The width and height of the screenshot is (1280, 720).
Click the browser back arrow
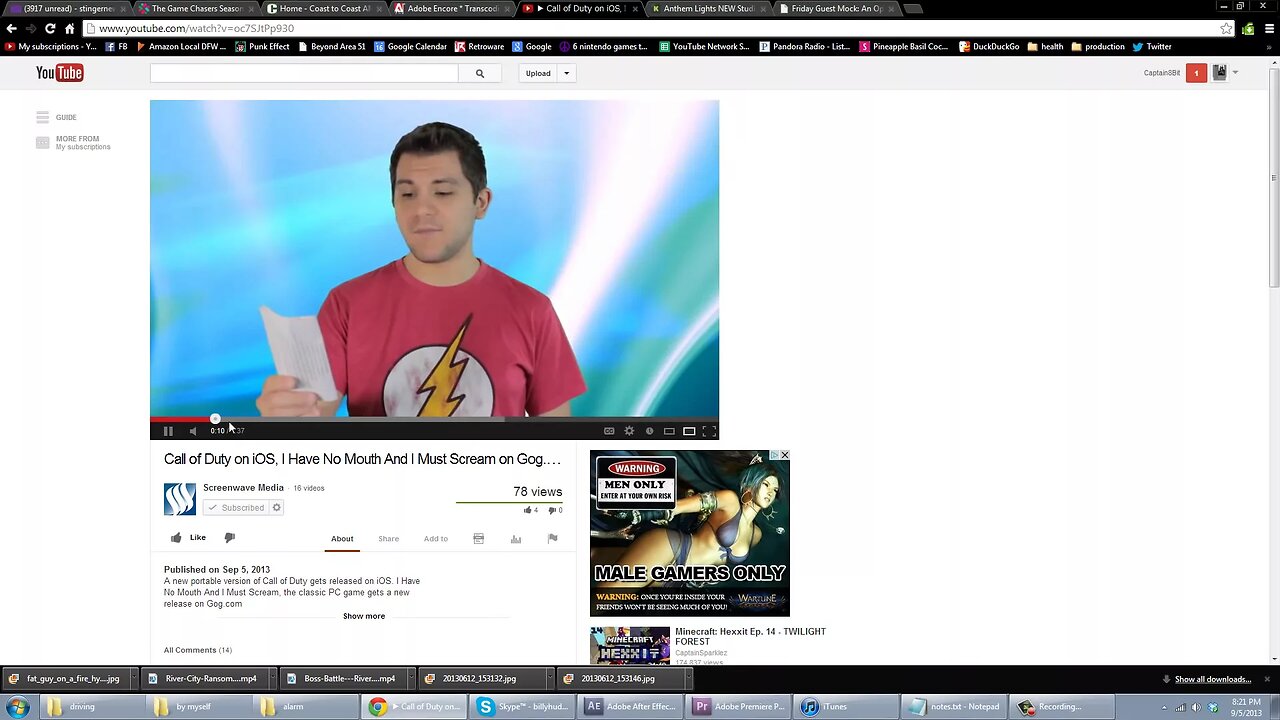point(12,28)
